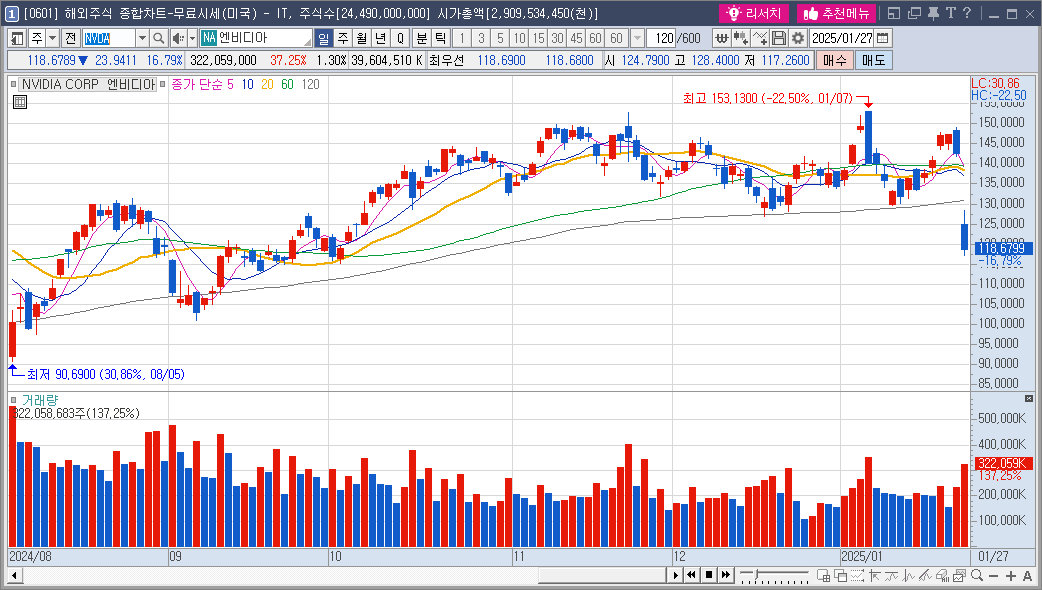Expand the NVDA symbol history dropdown
Image resolution: width=1042 pixels, height=590 pixels.
click(142, 38)
